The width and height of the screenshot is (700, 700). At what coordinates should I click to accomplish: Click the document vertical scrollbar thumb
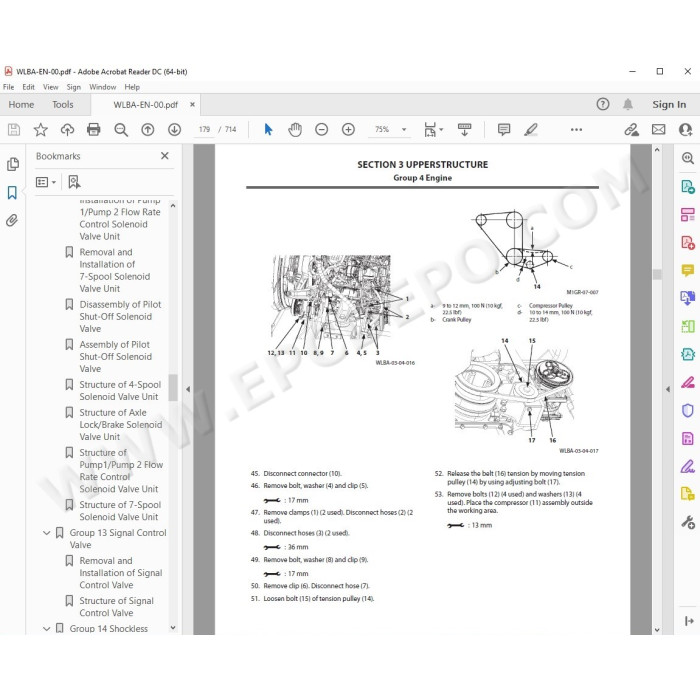pos(657,274)
